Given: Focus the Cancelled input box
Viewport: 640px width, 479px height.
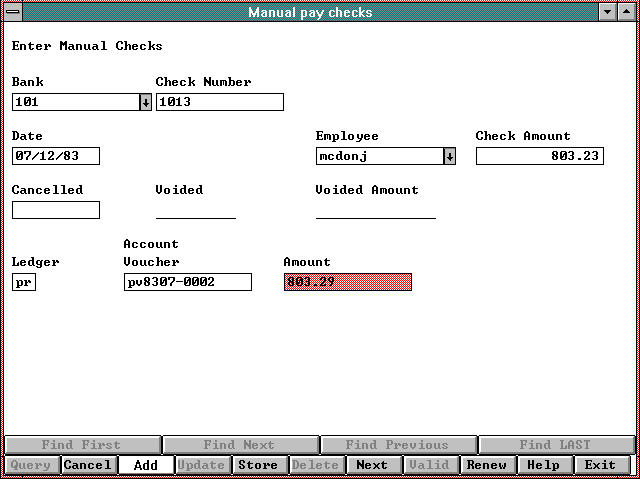Looking at the screenshot, I should [55, 210].
